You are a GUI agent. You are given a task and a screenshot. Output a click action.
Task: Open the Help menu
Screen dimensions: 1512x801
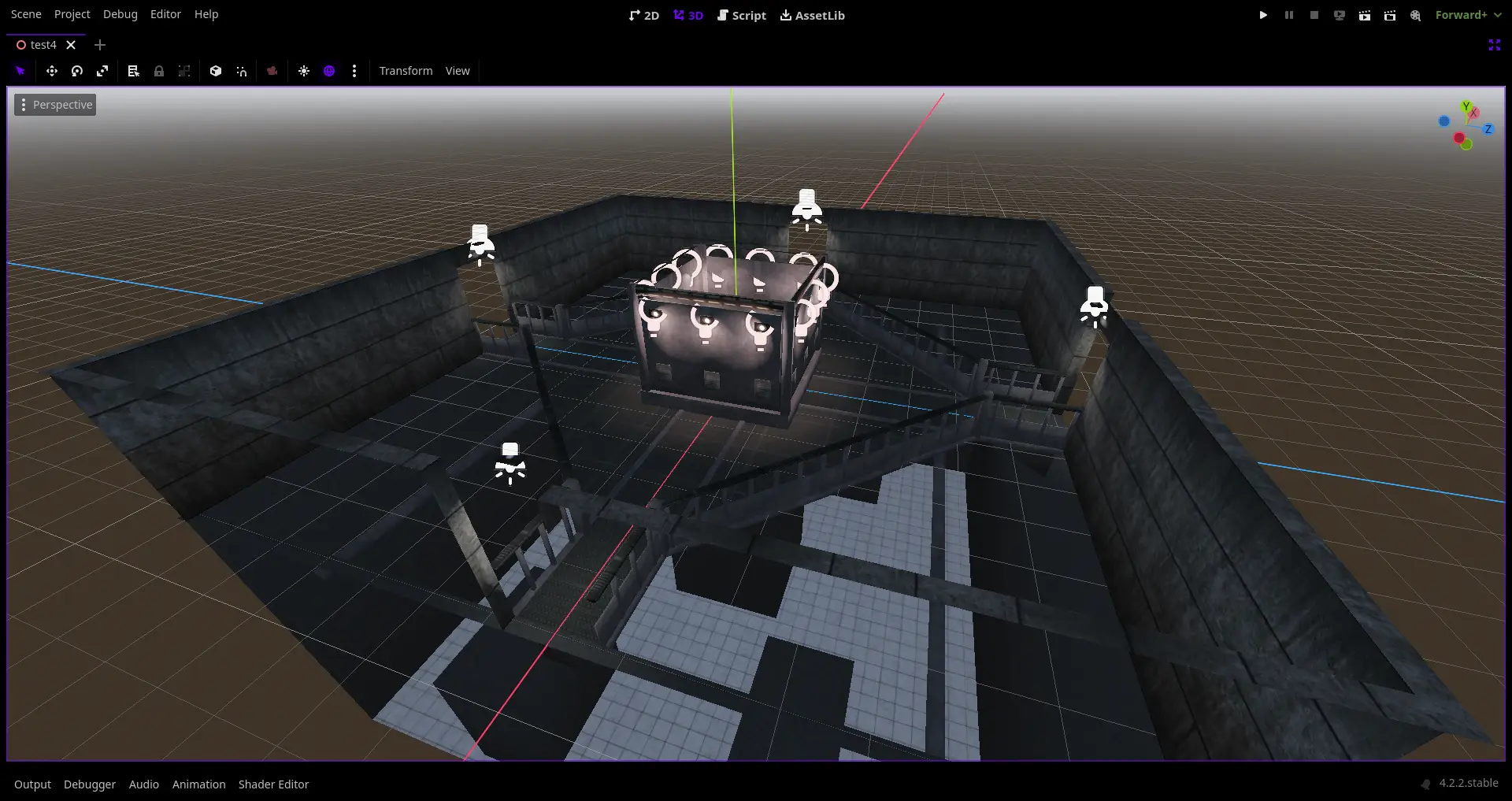pos(206,14)
